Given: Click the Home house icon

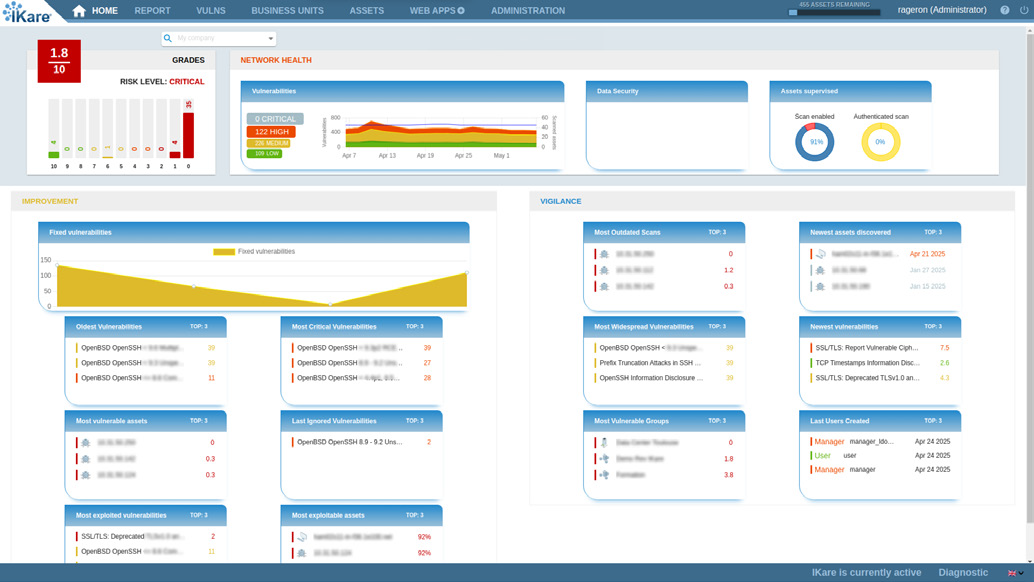Looking at the screenshot, I should 79,11.
